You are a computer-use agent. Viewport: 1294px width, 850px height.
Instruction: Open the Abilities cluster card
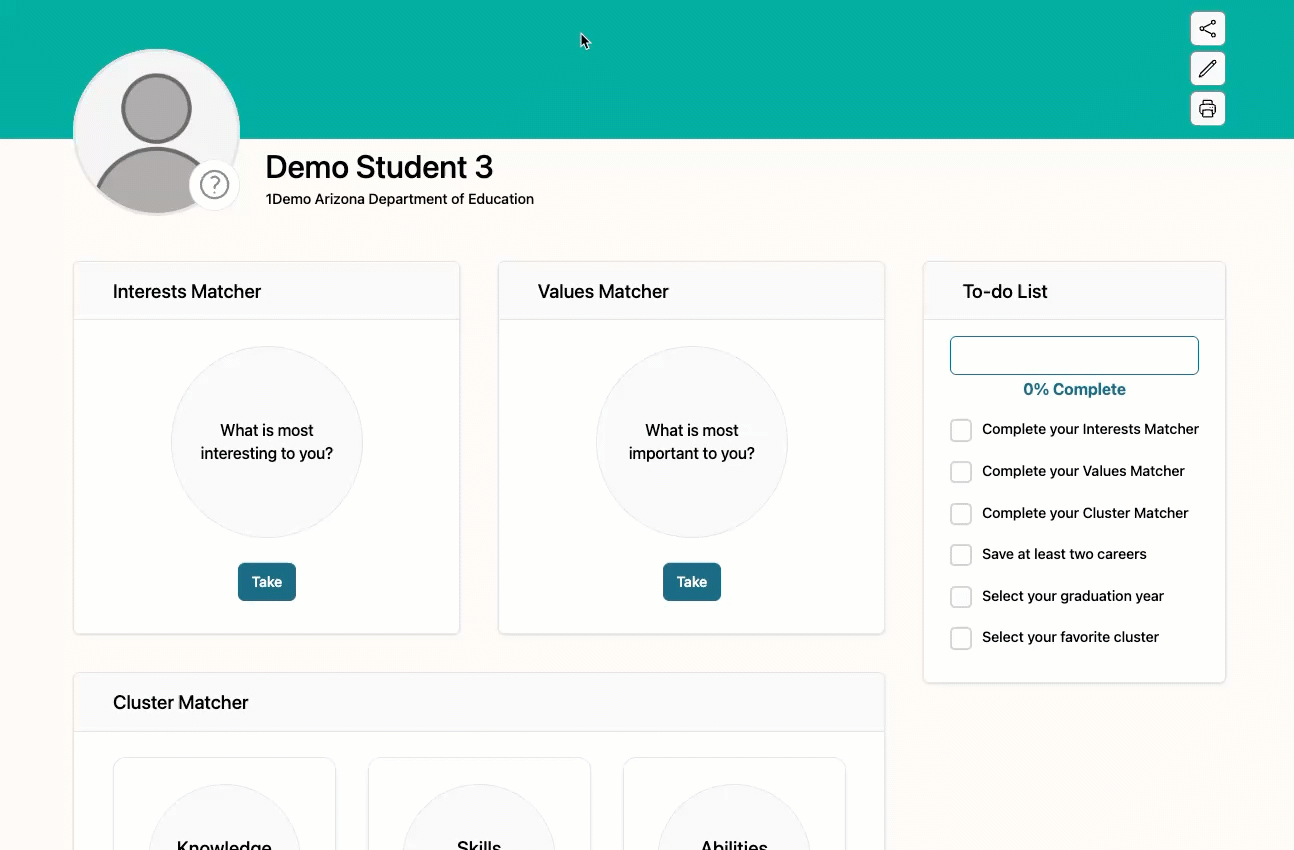tap(734, 805)
